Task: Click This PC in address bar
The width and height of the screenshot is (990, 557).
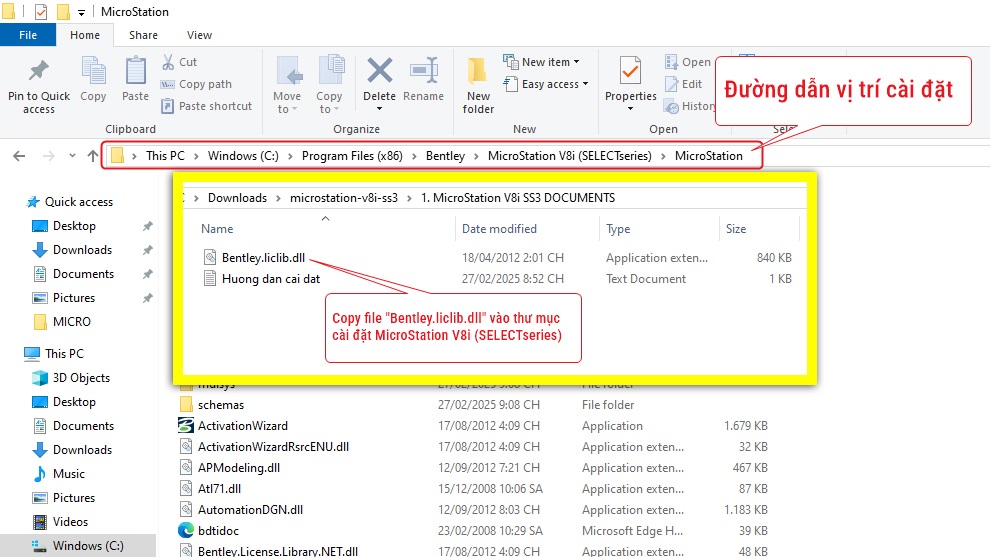Action: [x=165, y=156]
